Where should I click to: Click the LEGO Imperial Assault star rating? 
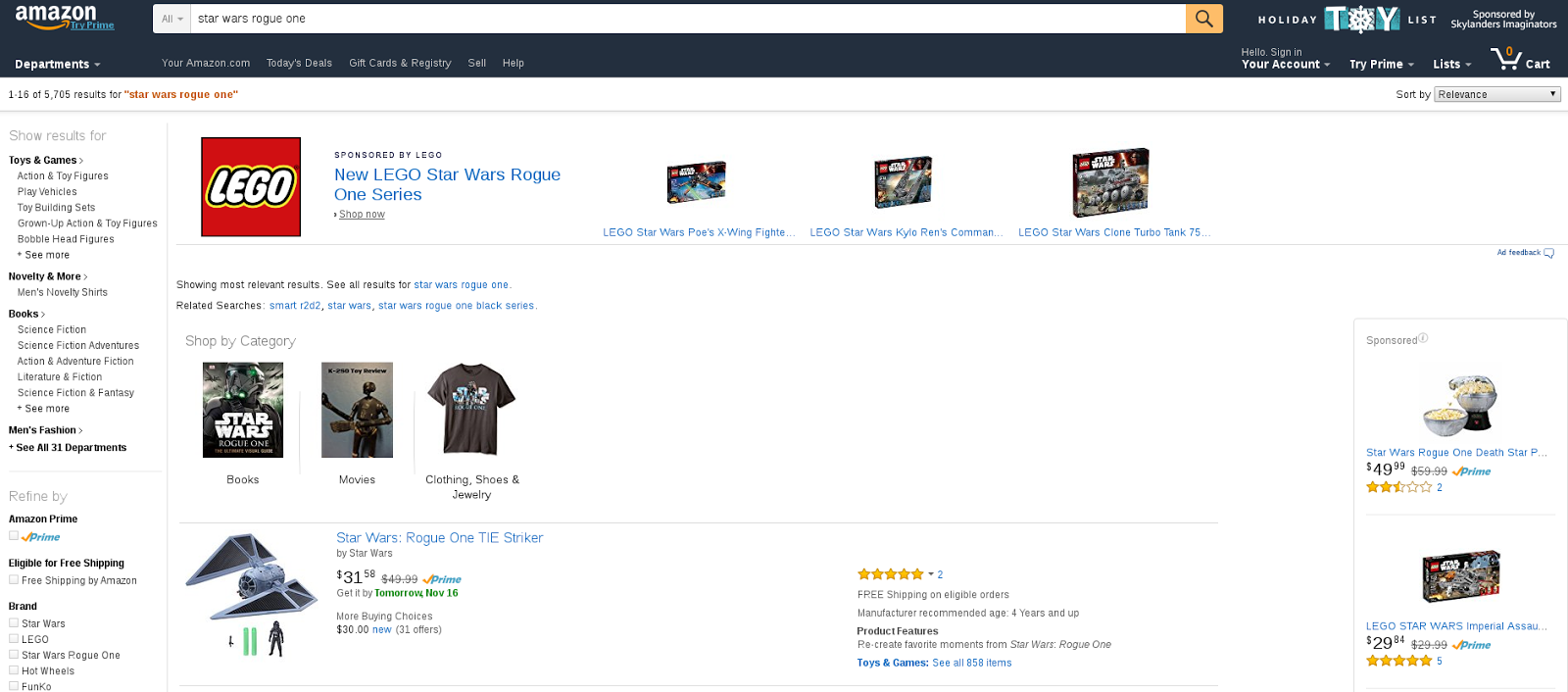click(1399, 661)
